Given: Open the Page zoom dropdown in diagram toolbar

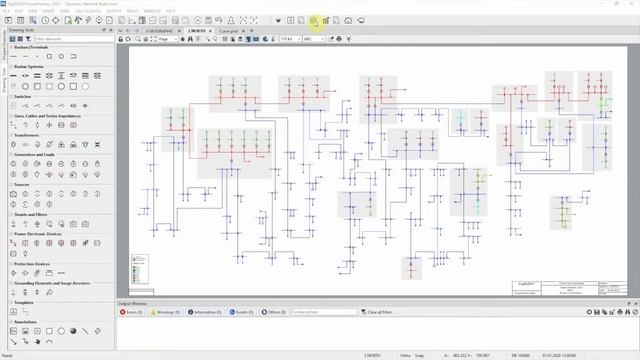Looking at the screenshot, I should pyautogui.click(x=168, y=39).
